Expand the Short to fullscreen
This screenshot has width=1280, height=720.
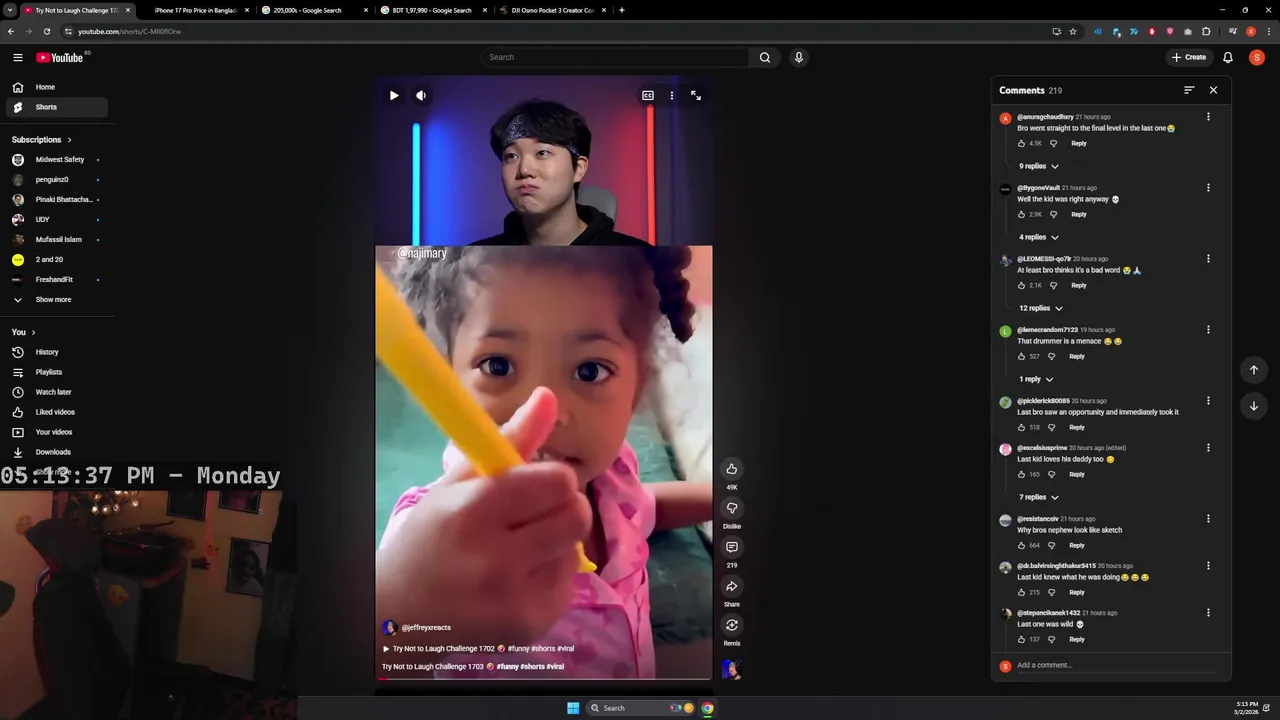click(696, 96)
